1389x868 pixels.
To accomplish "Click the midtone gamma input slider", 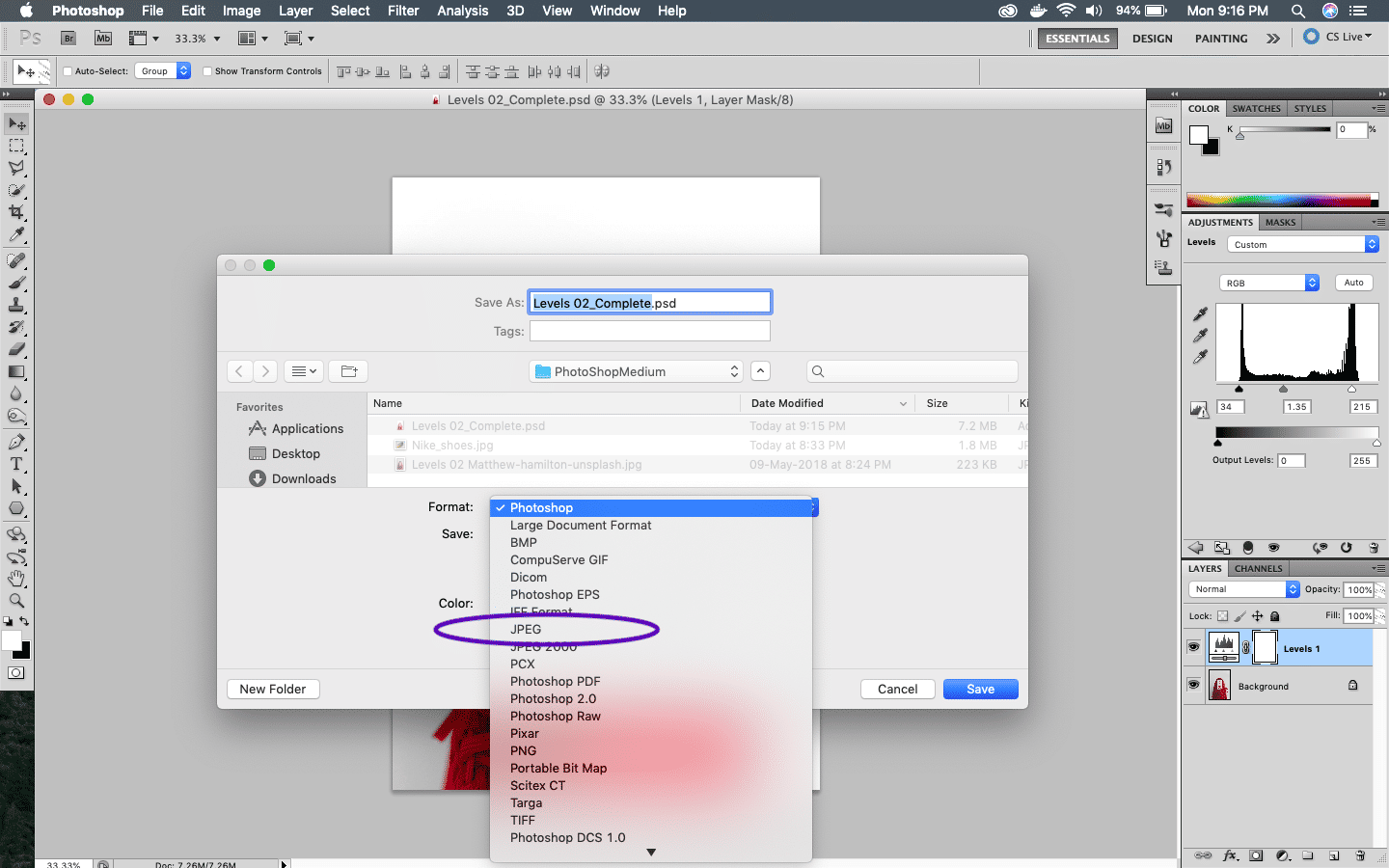I will click(x=1283, y=390).
